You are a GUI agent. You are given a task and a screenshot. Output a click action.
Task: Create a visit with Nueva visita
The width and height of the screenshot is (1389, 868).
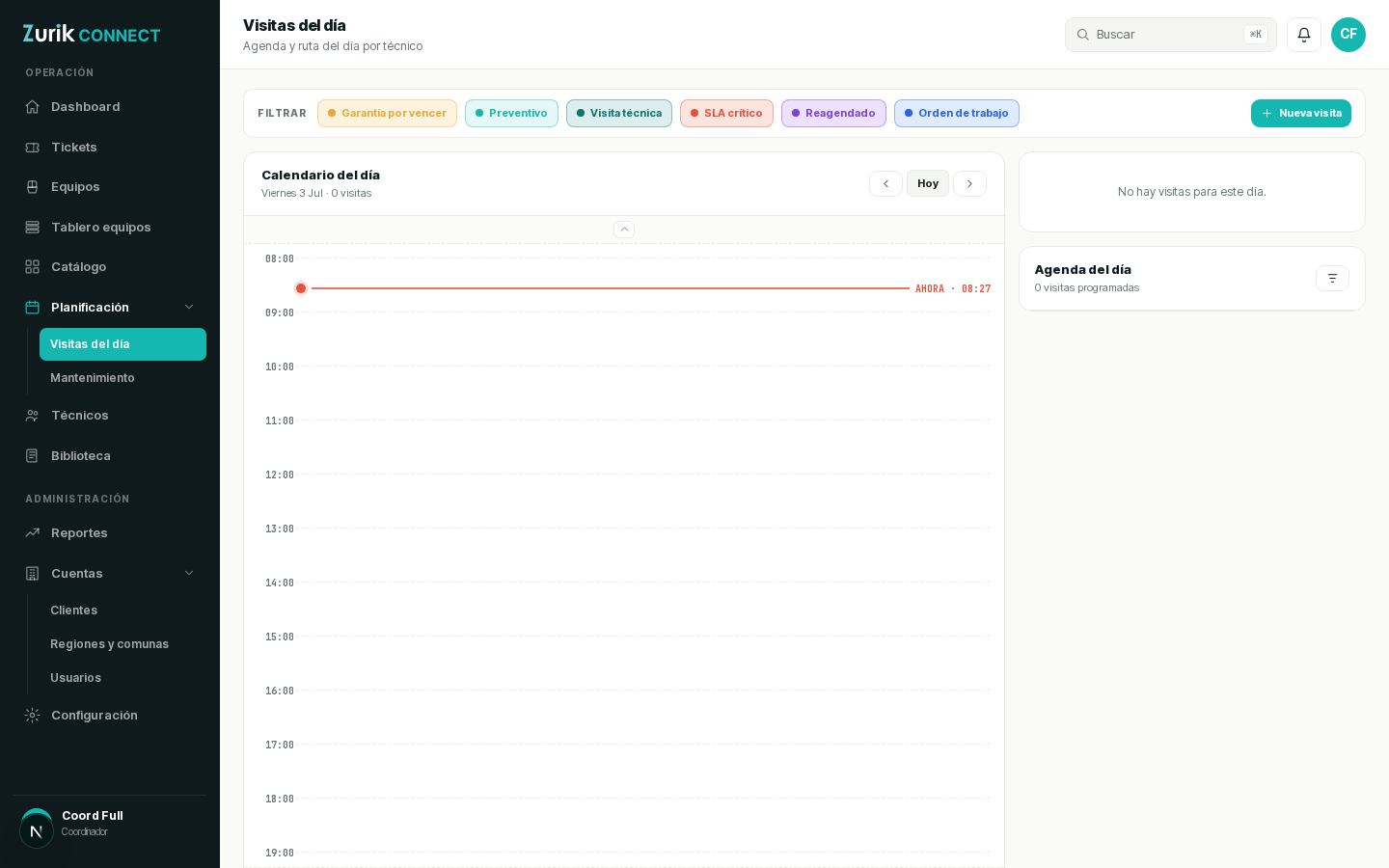point(1301,114)
